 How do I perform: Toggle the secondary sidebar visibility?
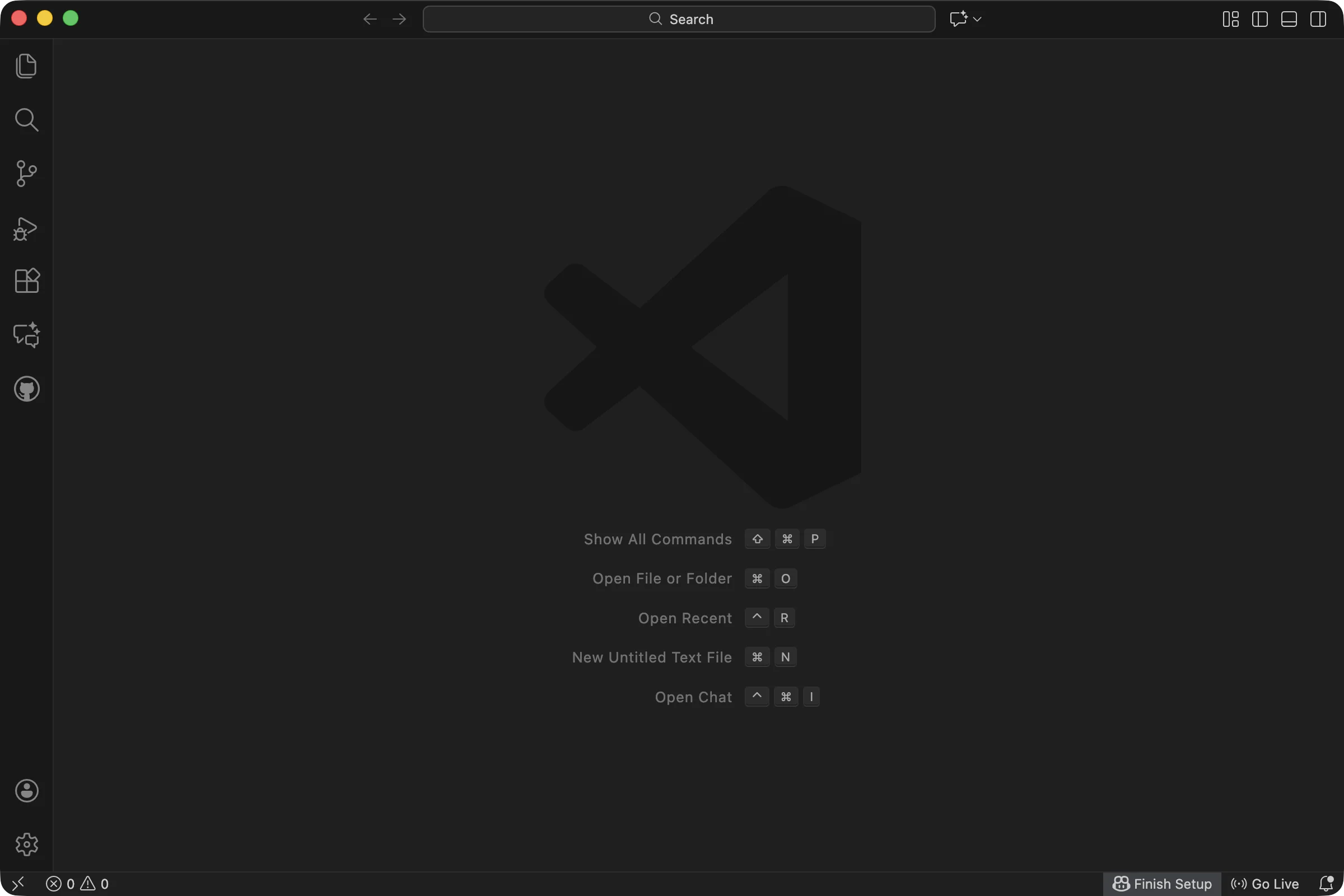(1318, 19)
